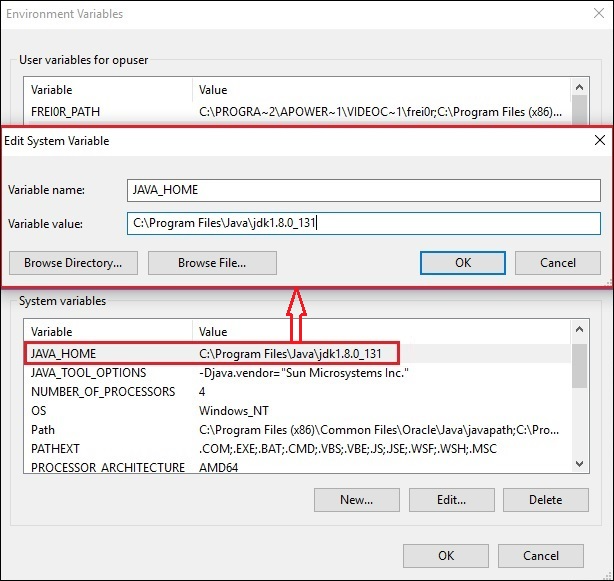Click system variables scroll down arrow
This screenshot has height=581, width=614.
(580, 464)
